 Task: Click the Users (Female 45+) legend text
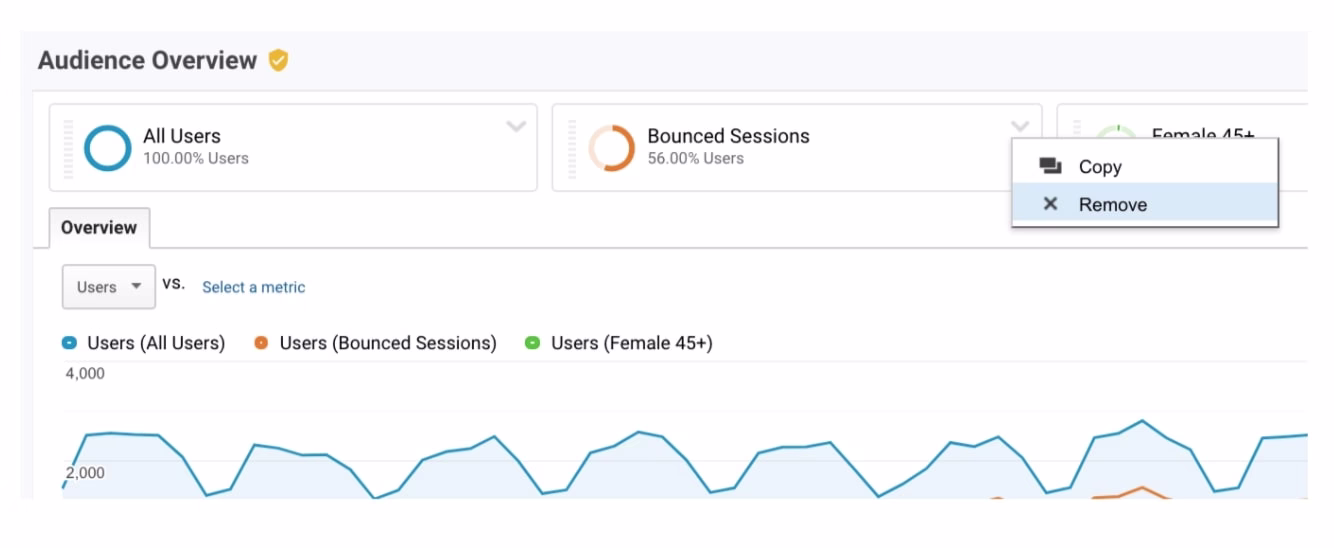(632, 343)
